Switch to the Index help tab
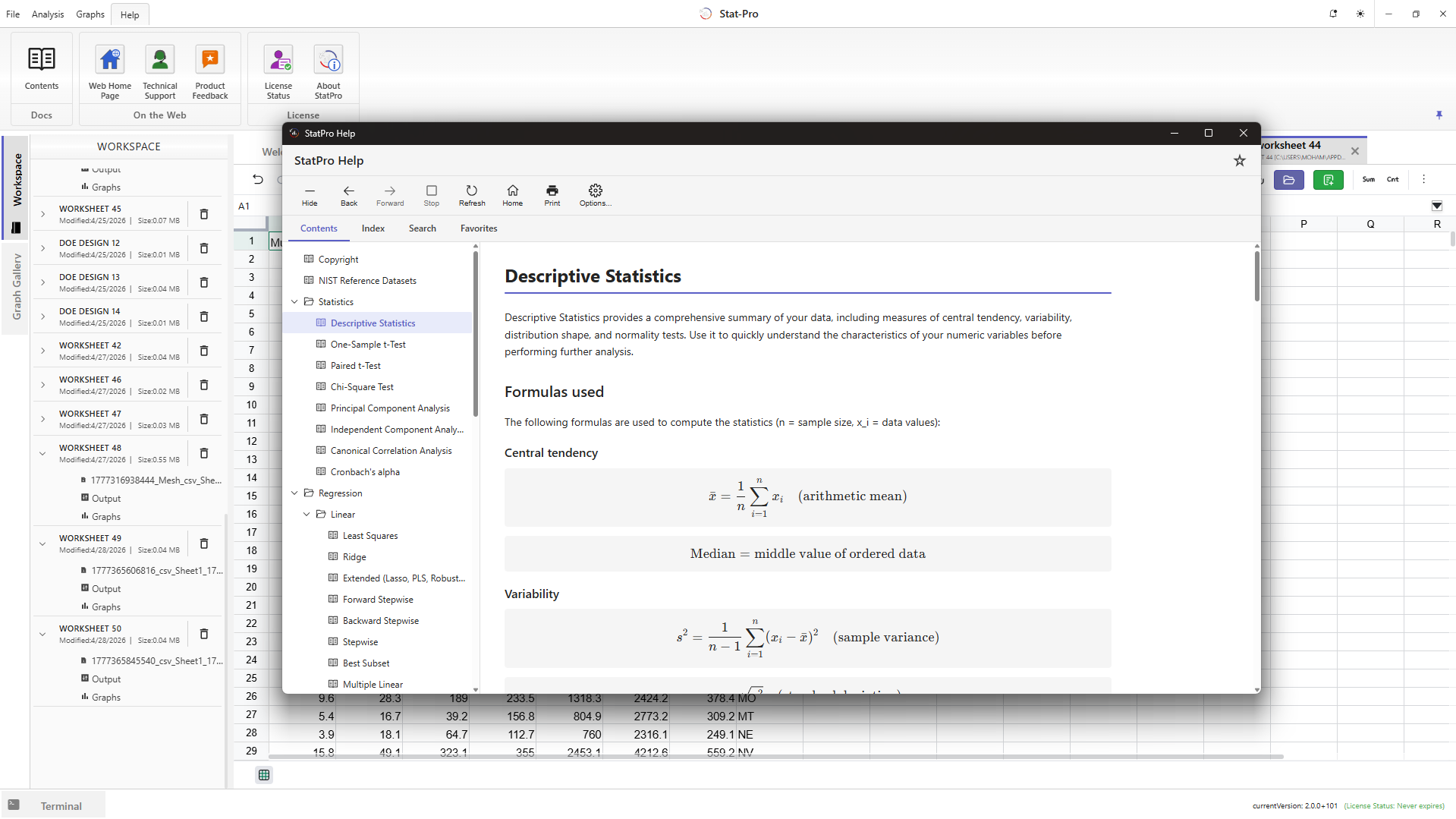This screenshot has width=1456, height=819. click(x=373, y=228)
